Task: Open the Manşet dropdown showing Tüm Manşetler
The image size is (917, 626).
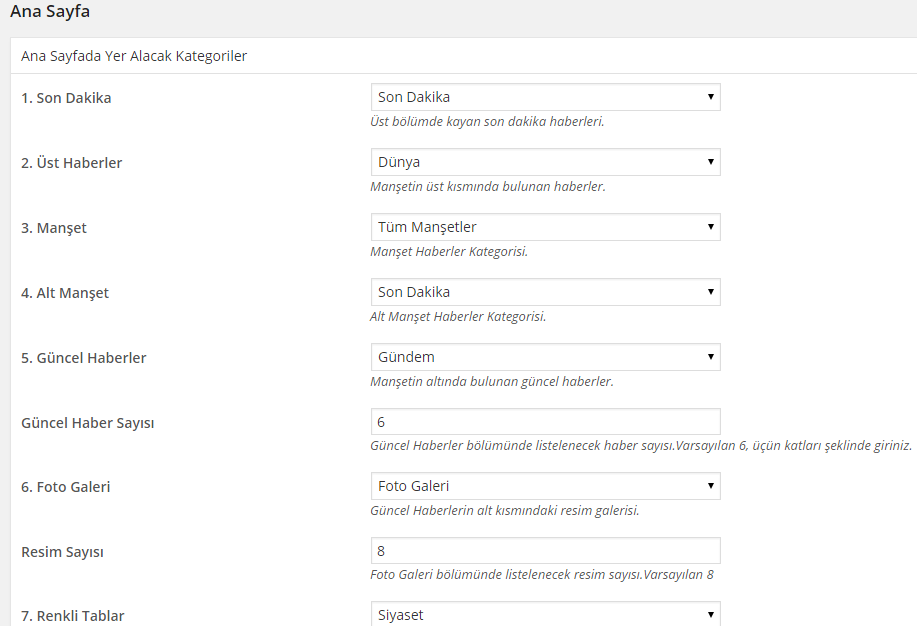Action: tap(546, 227)
